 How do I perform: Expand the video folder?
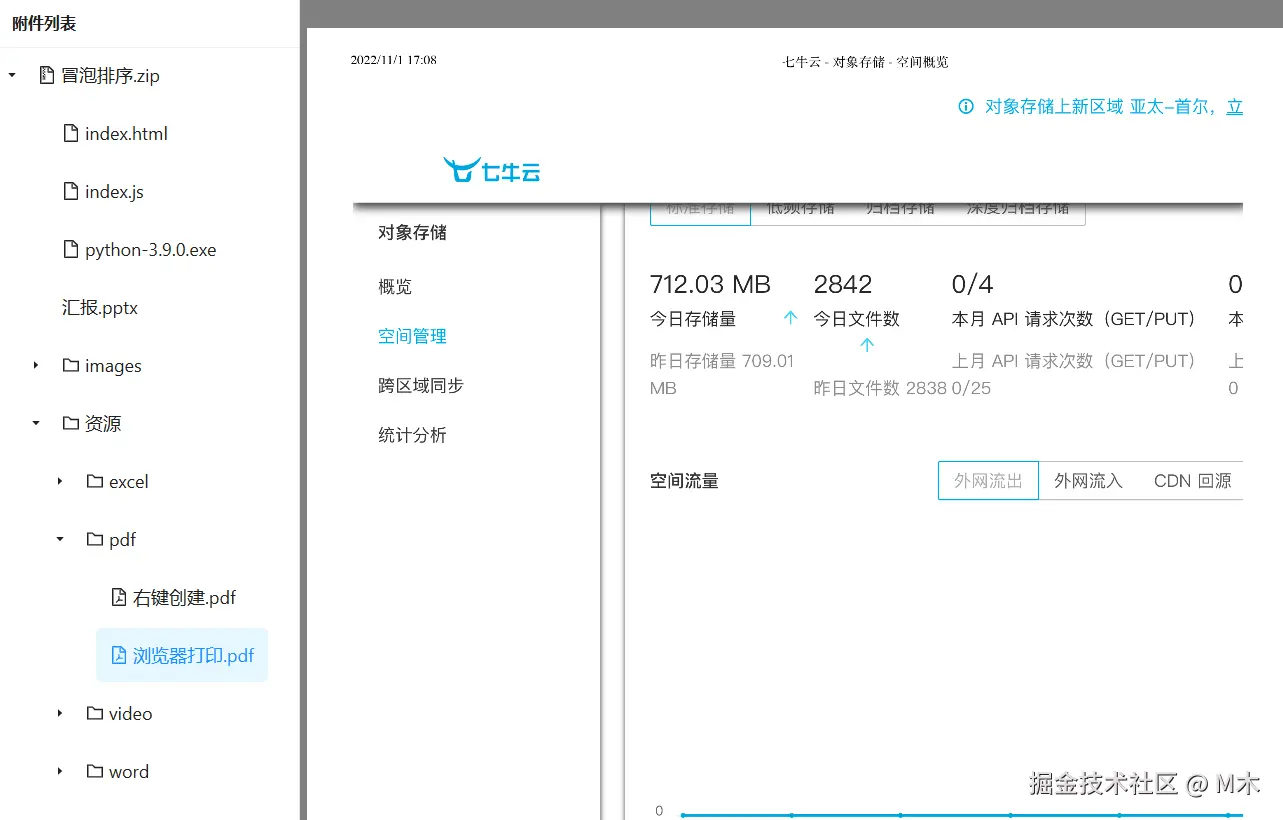pos(60,714)
